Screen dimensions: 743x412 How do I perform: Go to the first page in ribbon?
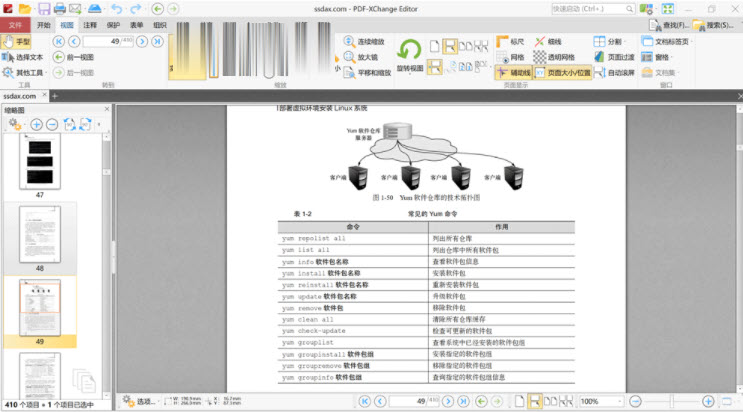pyautogui.click(x=58, y=41)
